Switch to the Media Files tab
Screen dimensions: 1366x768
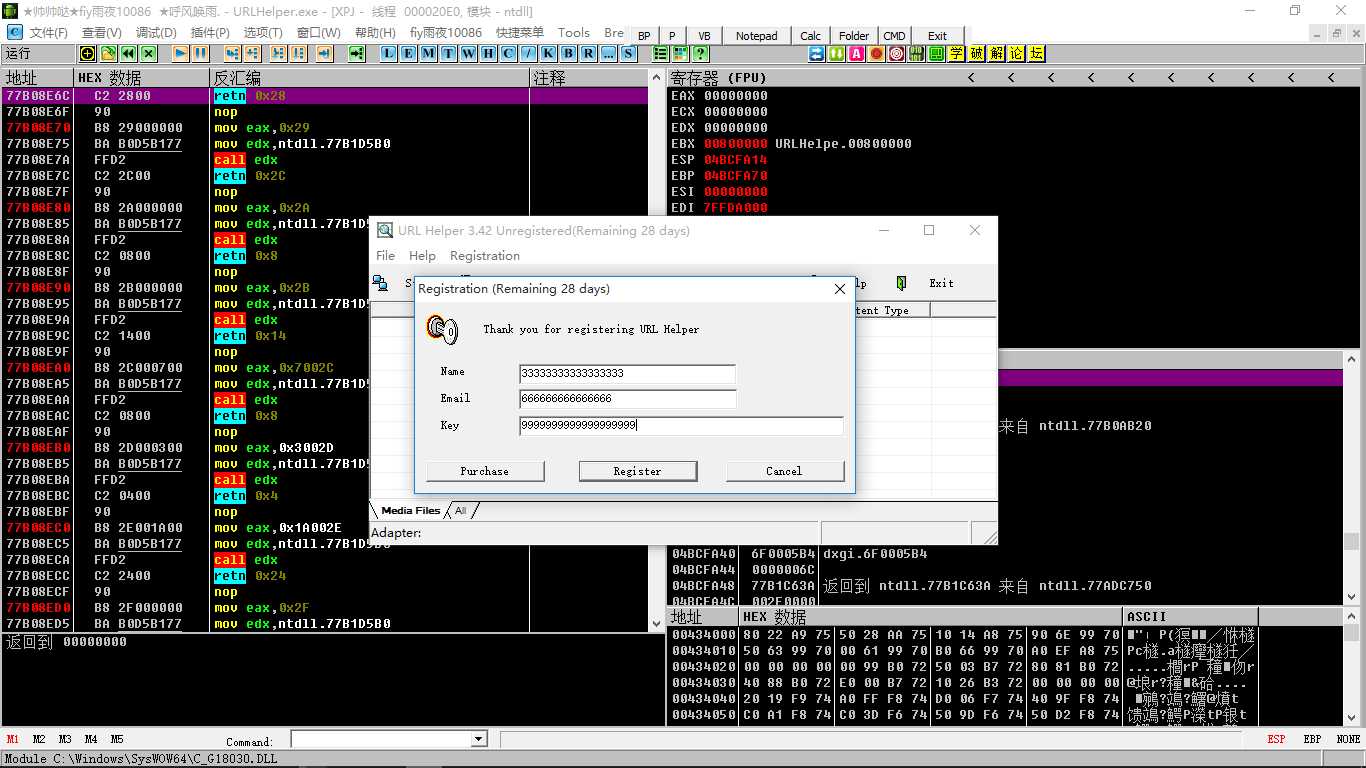411,511
